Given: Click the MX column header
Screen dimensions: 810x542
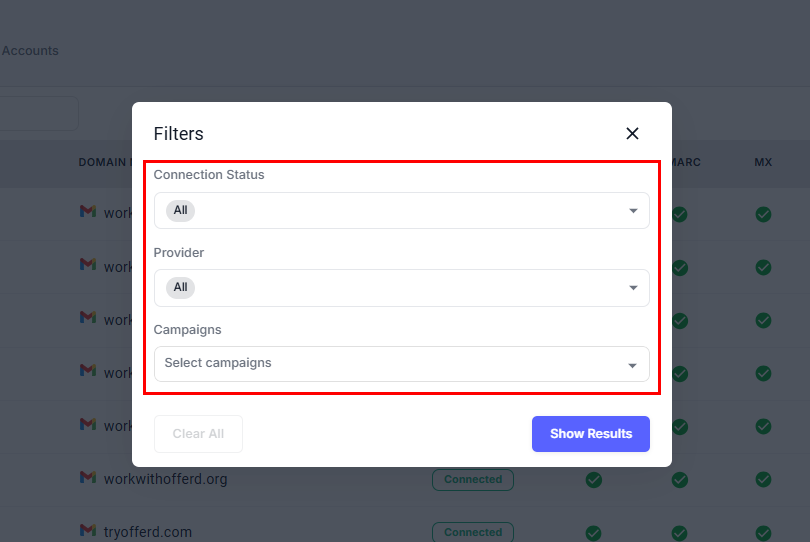Looking at the screenshot, I should pos(763,162).
